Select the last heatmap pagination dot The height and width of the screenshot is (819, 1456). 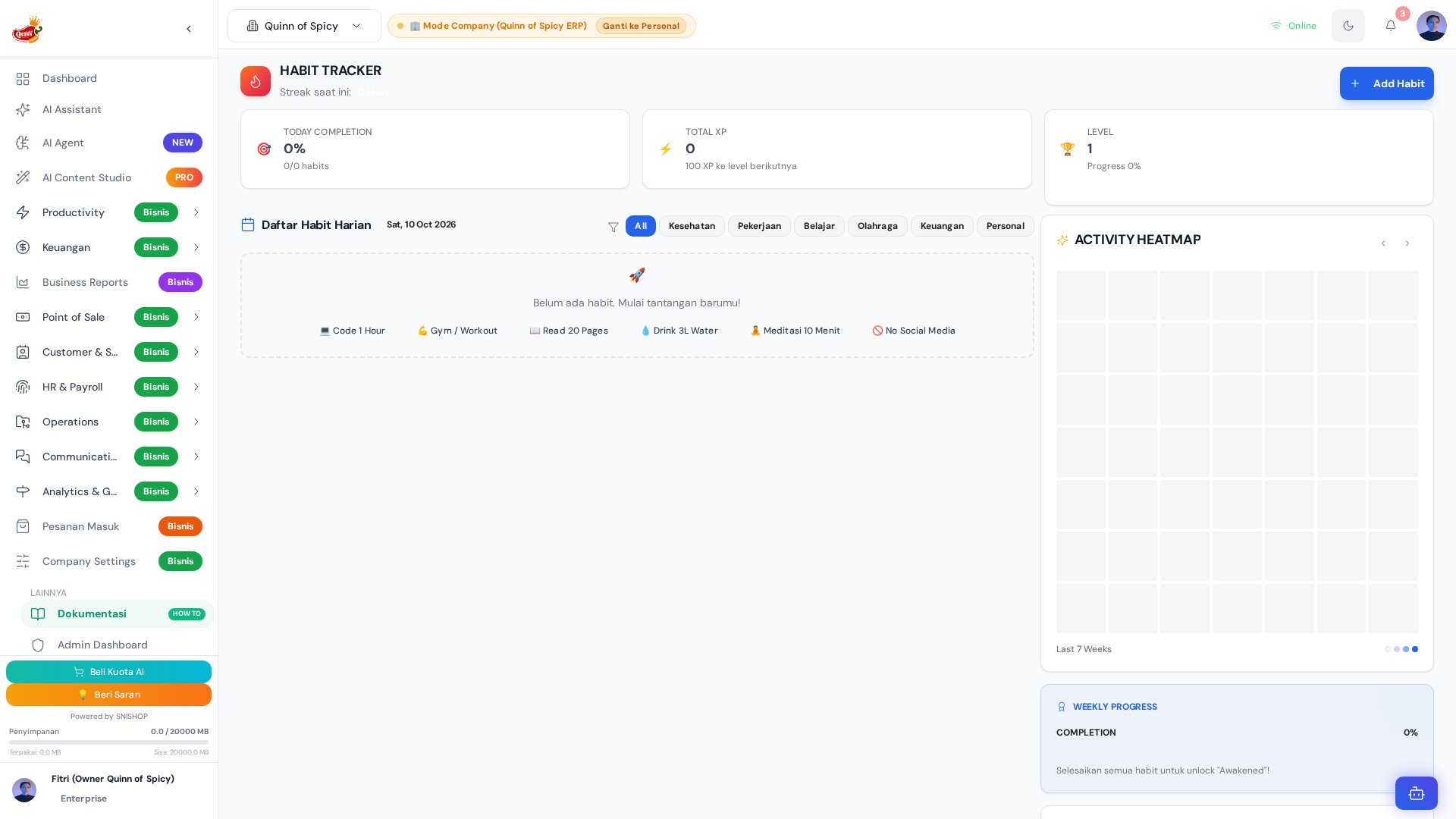[x=1415, y=649]
